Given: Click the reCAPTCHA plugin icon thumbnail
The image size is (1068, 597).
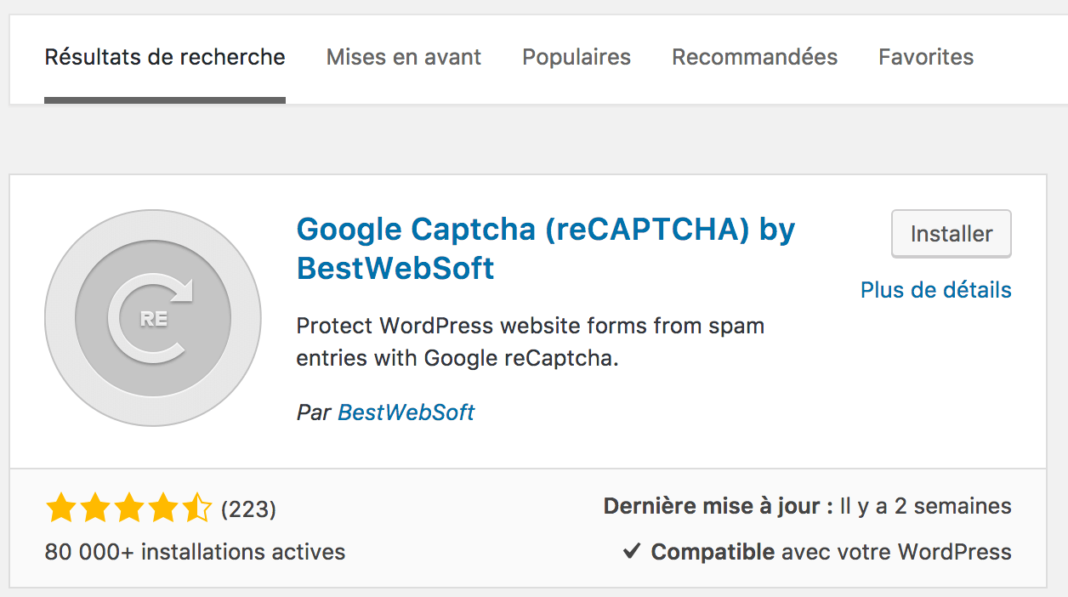Looking at the screenshot, I should click(x=153, y=318).
